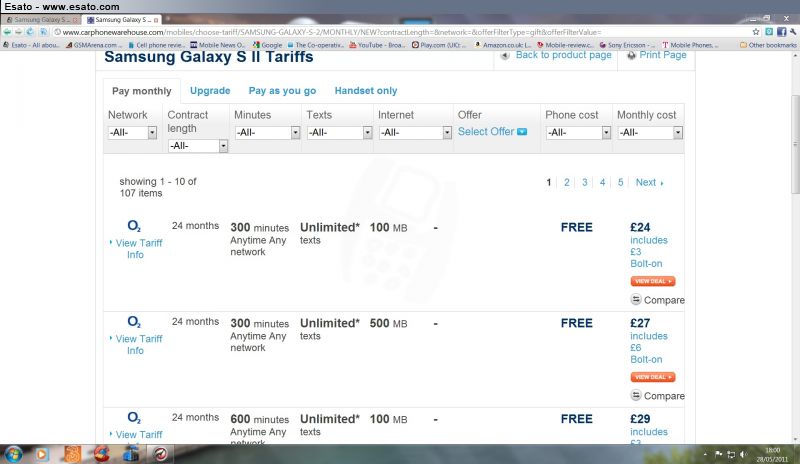Go to results page 4
Viewport: 800px width, 464px height.
pyautogui.click(x=603, y=182)
